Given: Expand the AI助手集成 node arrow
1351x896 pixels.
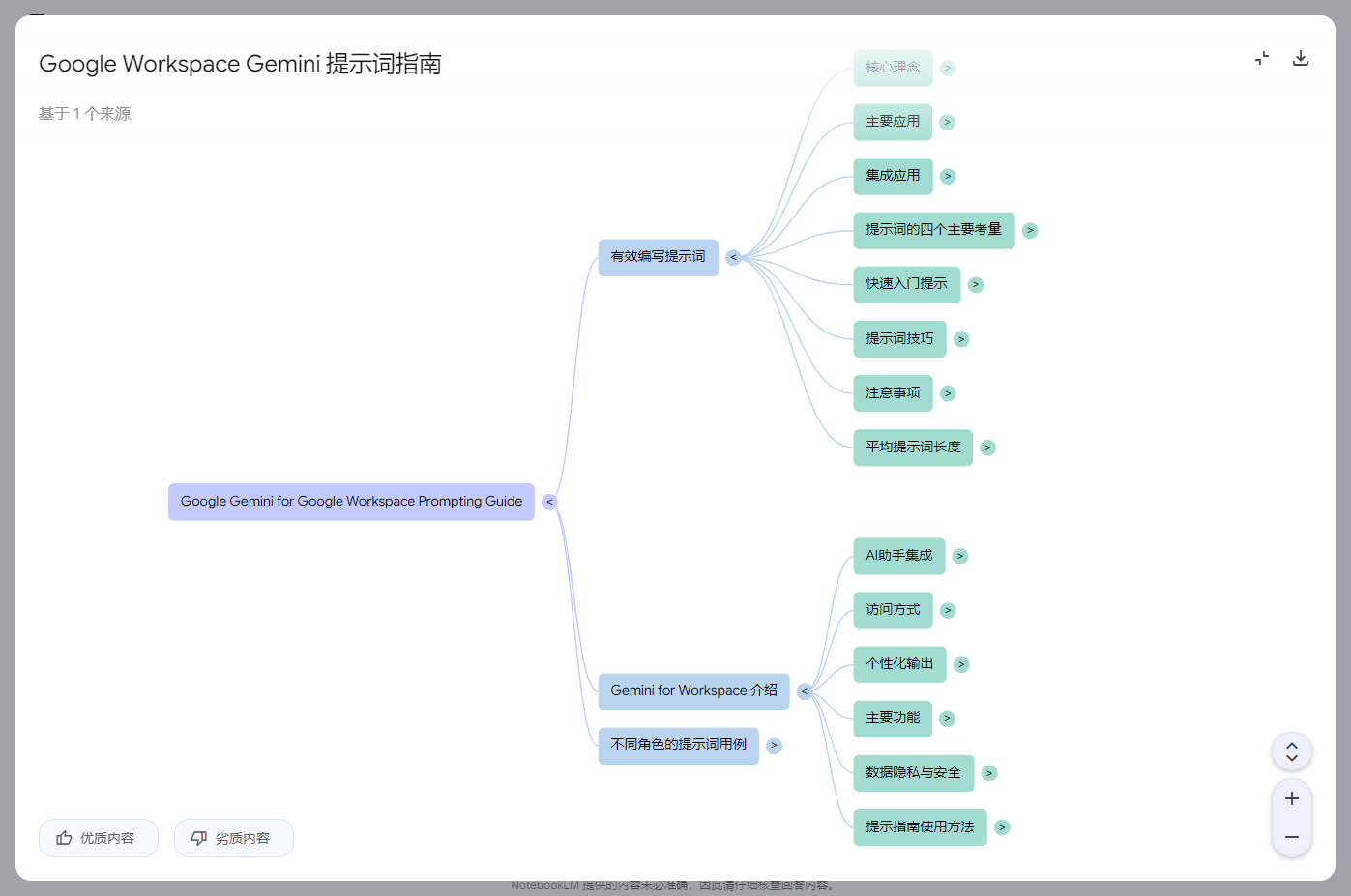Looking at the screenshot, I should point(960,556).
